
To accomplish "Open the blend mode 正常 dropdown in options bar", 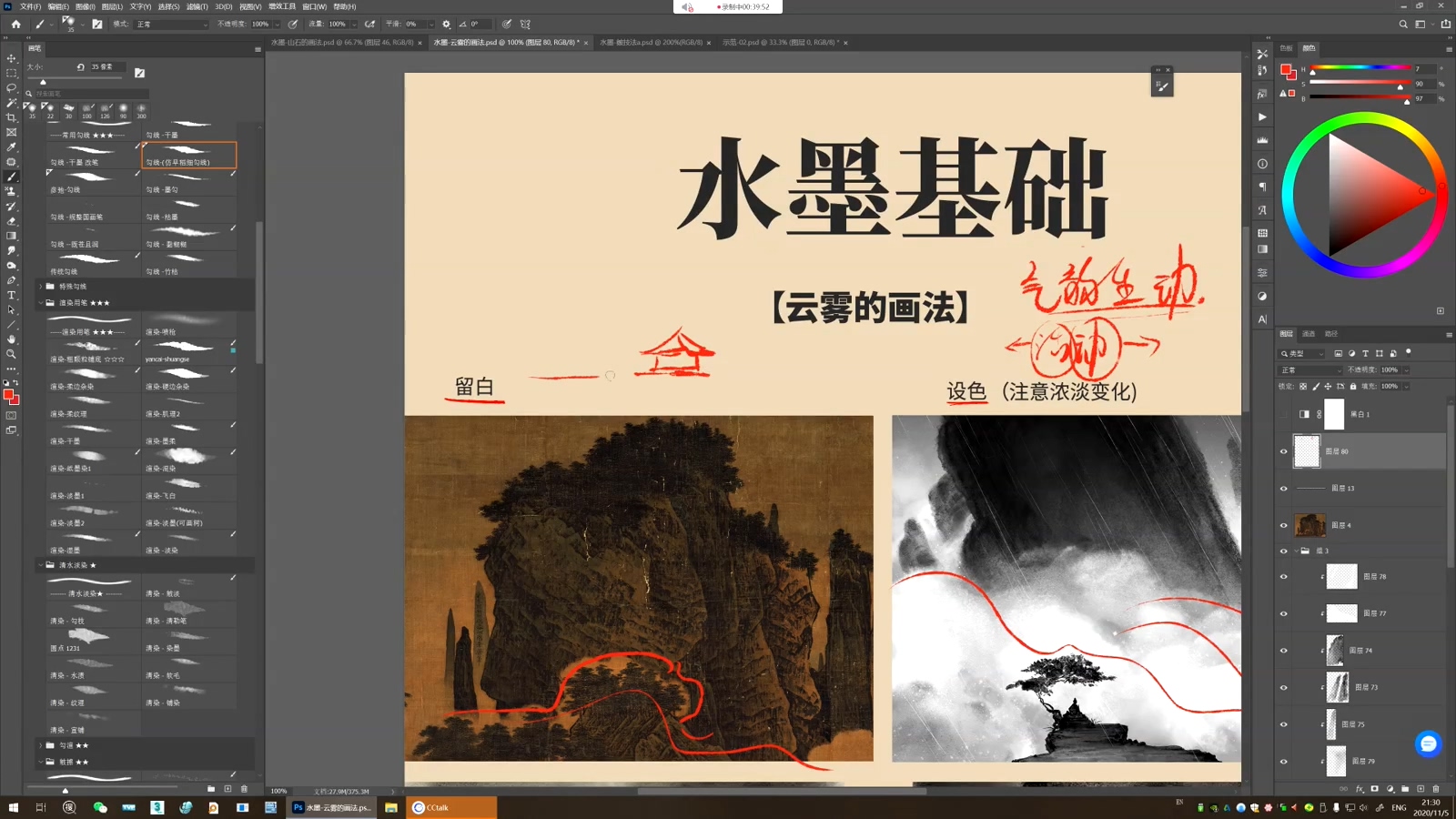I will tap(171, 25).
